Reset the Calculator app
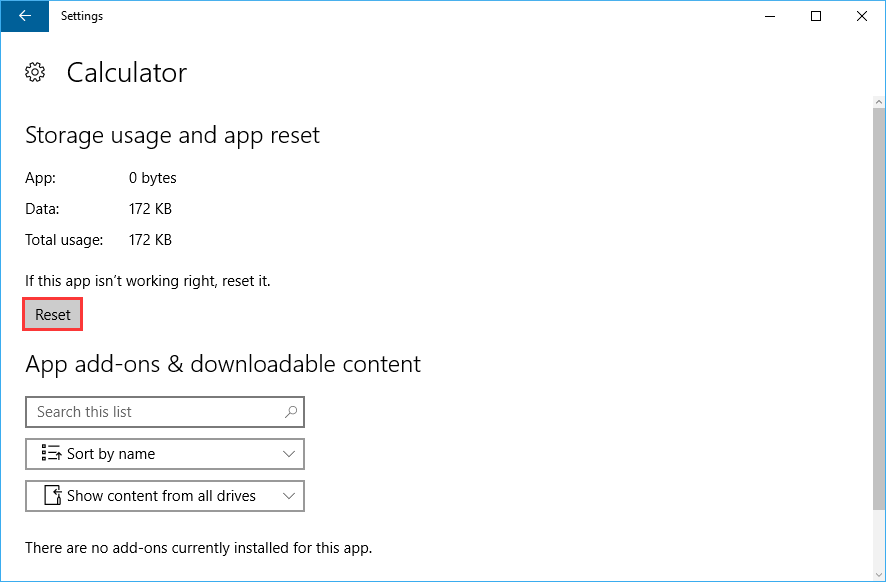 53,314
